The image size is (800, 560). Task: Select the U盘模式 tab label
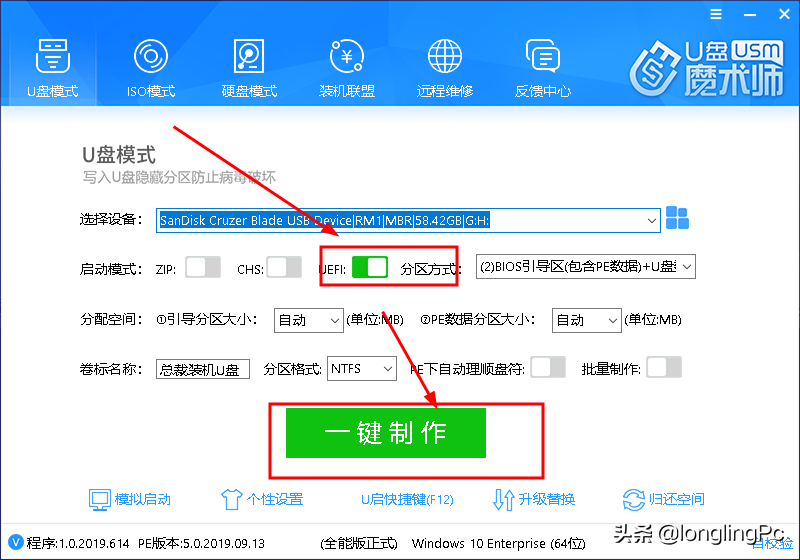coord(53,91)
